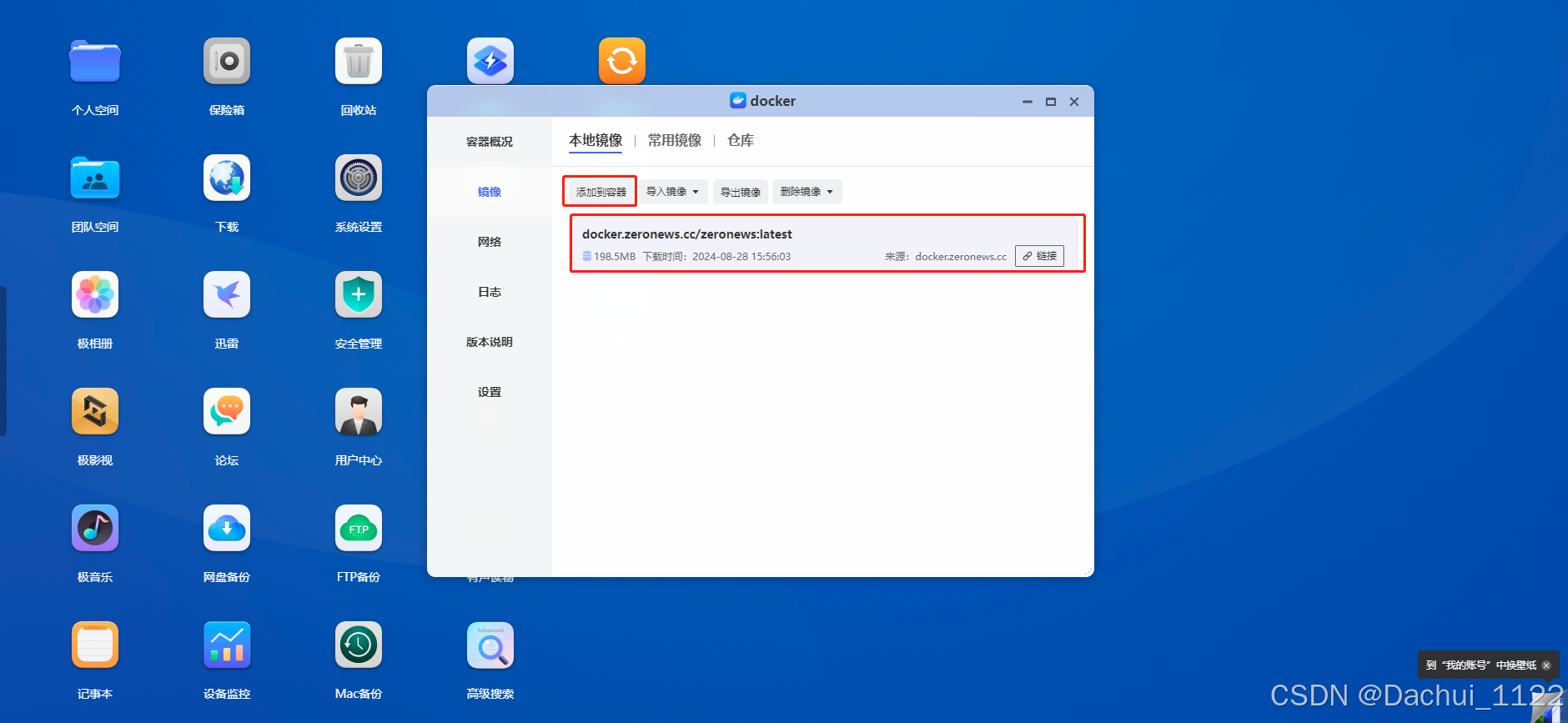Open the 系统设置 settings icon
The width and height of the screenshot is (1568, 723).
pyautogui.click(x=359, y=178)
